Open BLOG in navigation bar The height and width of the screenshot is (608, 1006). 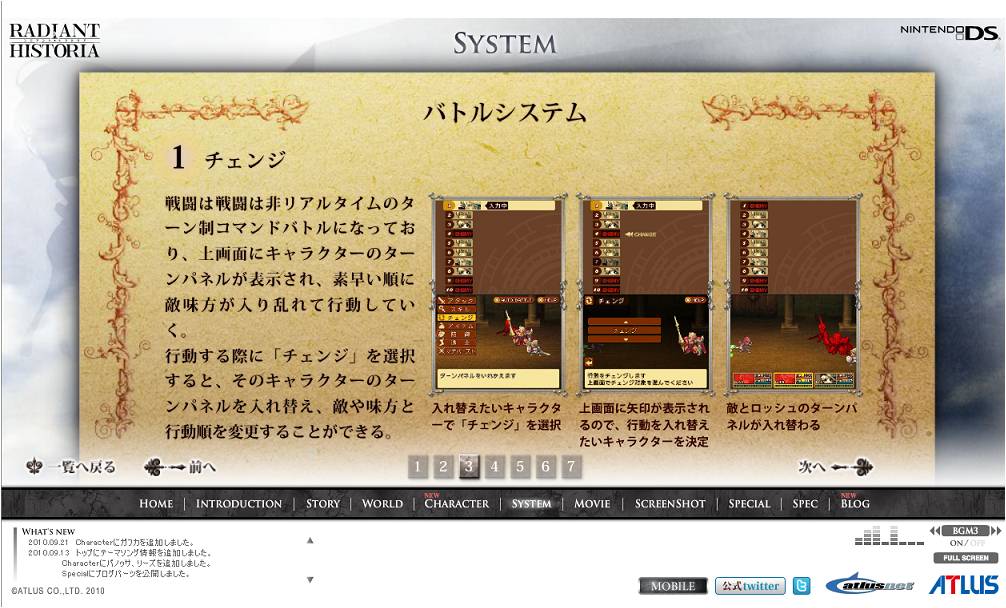pos(855,503)
